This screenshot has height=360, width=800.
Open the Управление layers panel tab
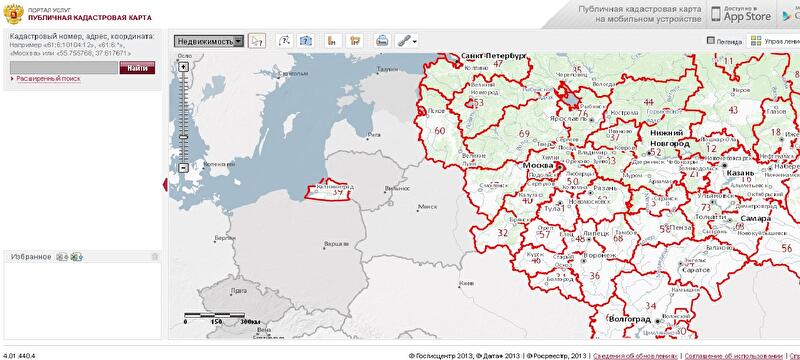point(773,41)
